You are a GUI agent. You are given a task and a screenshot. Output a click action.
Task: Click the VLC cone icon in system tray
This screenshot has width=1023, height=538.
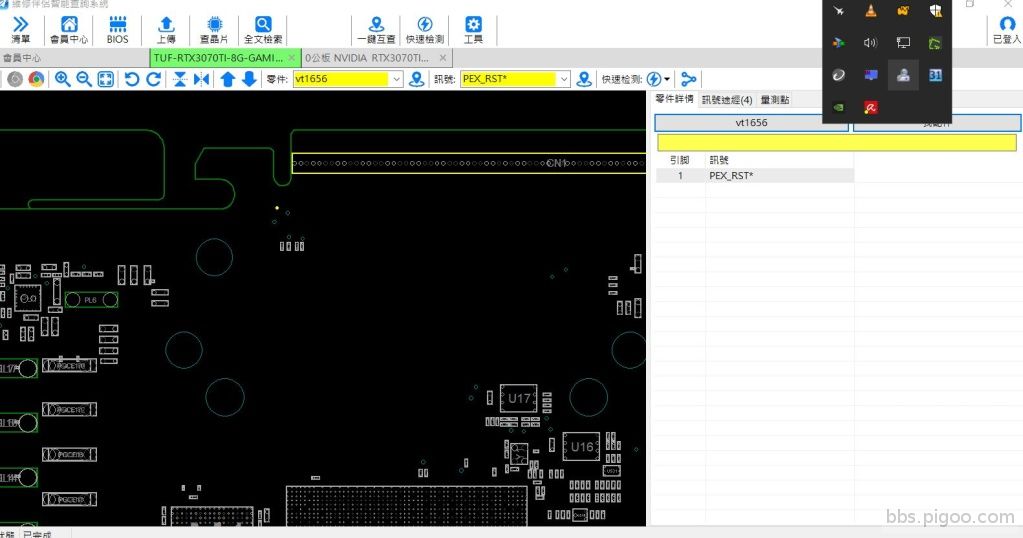click(870, 11)
